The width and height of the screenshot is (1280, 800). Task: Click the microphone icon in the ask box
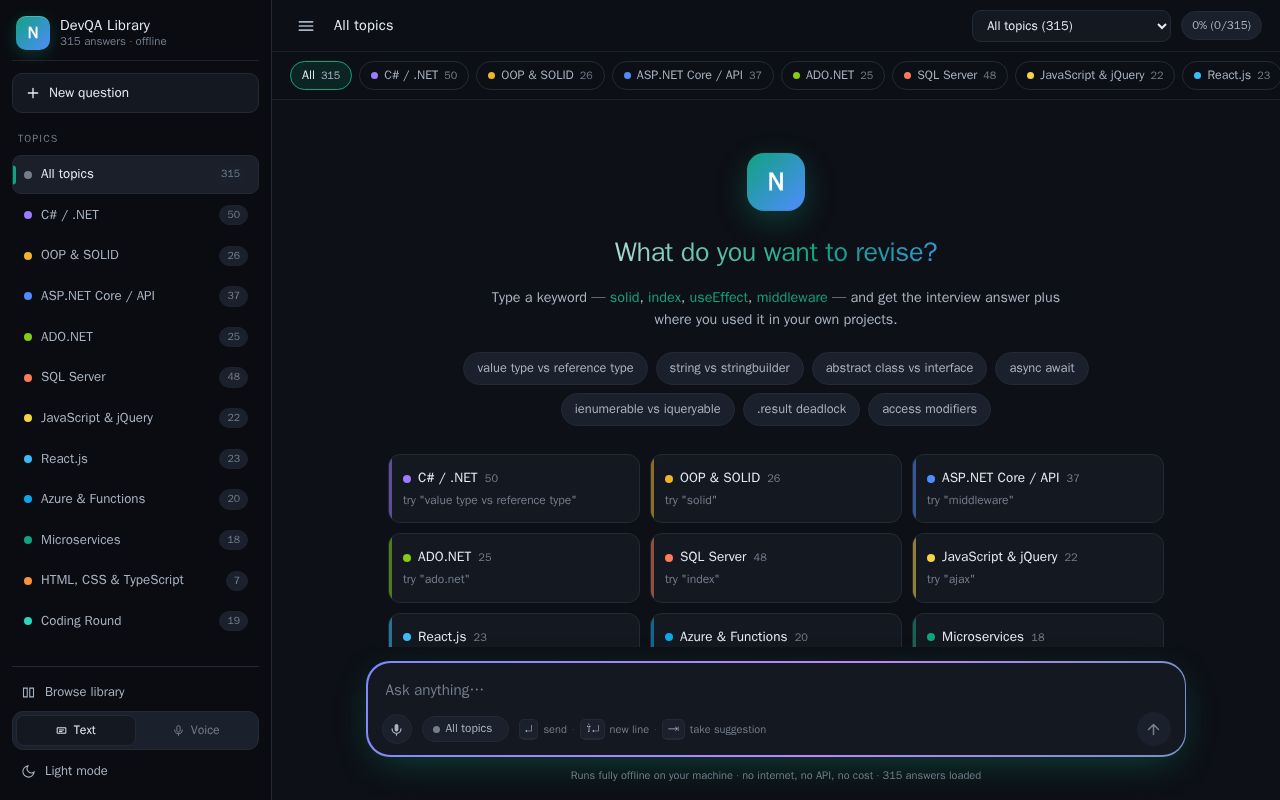(x=397, y=729)
